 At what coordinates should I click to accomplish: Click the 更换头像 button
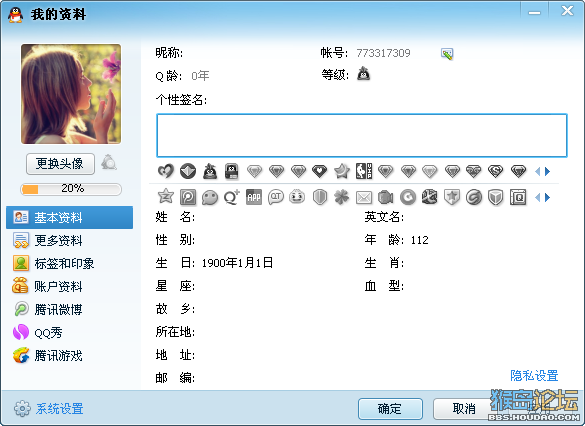coord(60,163)
